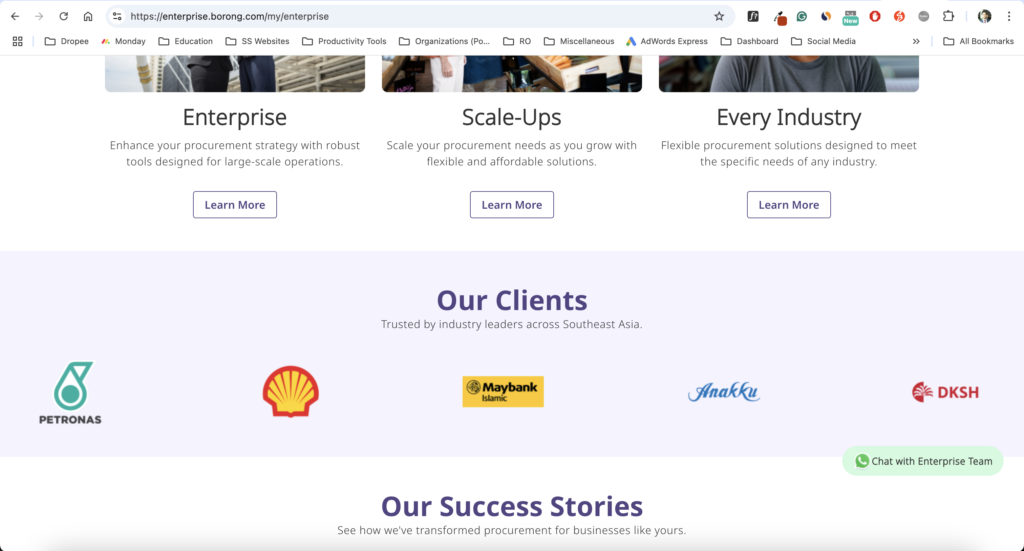Open the Chrome profile avatar
1024x551 pixels.
point(985,16)
